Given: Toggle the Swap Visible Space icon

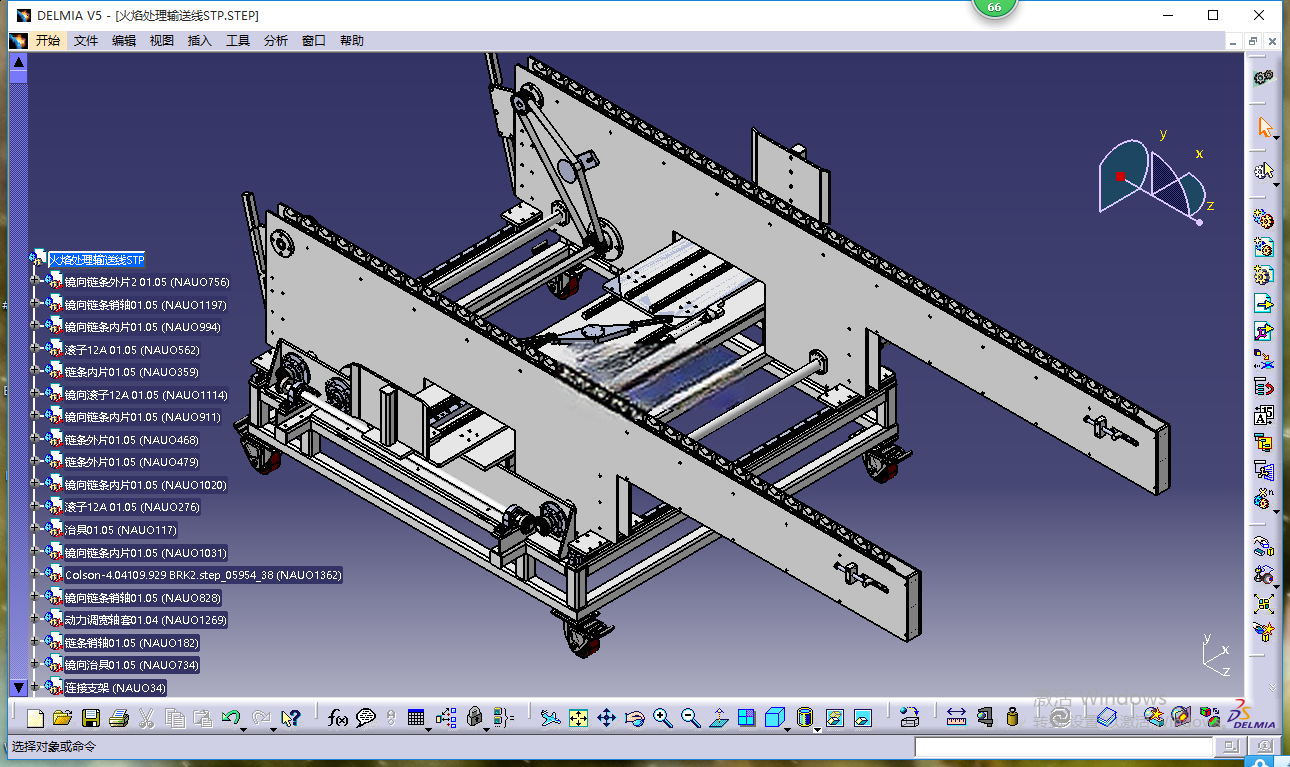Looking at the screenshot, I should pyautogui.click(x=863, y=717).
